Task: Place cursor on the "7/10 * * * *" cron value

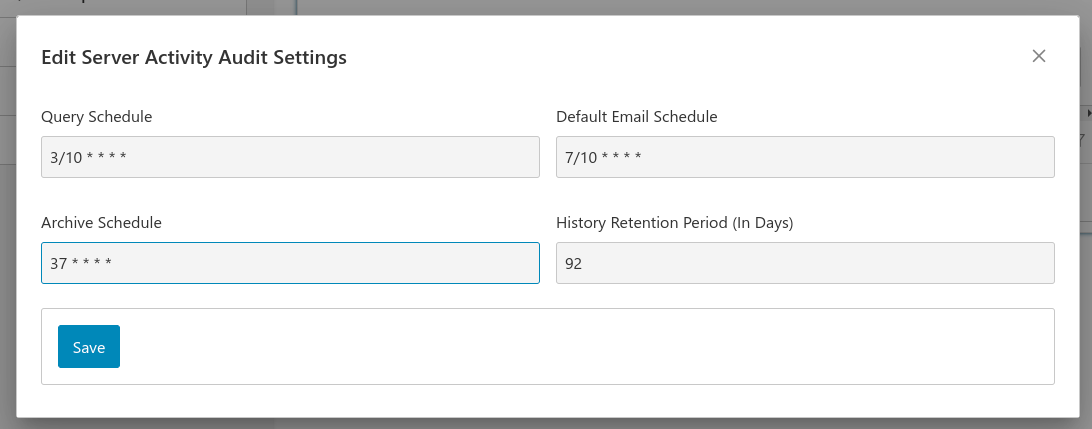Action: tap(603, 157)
